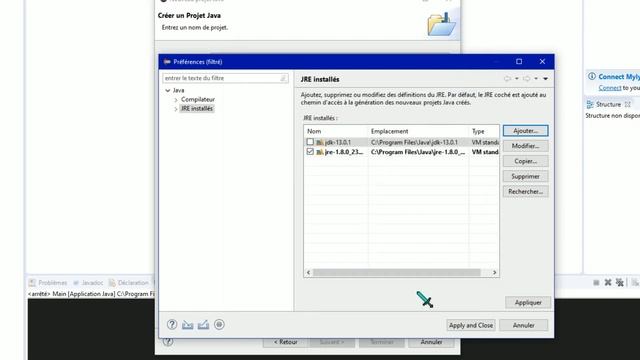The height and width of the screenshot is (360, 640).
Task: Click the help icon in project wizard
Action: (x=168, y=342)
